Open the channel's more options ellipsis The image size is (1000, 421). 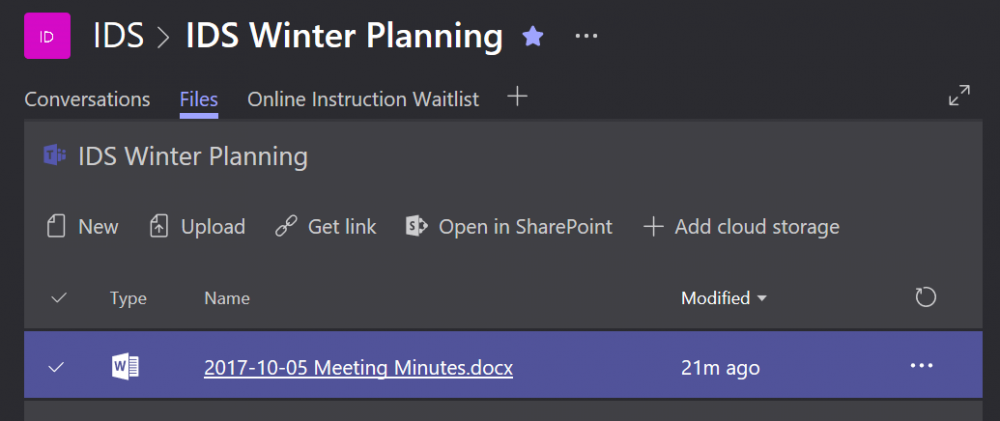pos(586,36)
